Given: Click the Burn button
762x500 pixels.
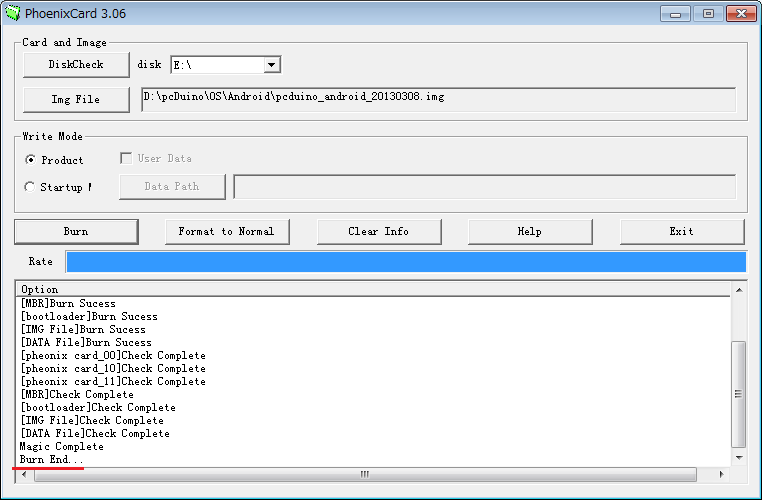Looking at the screenshot, I should tap(76, 232).
